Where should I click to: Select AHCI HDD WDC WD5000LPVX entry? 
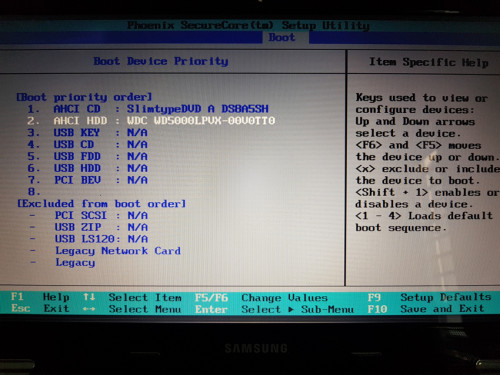(x=151, y=121)
